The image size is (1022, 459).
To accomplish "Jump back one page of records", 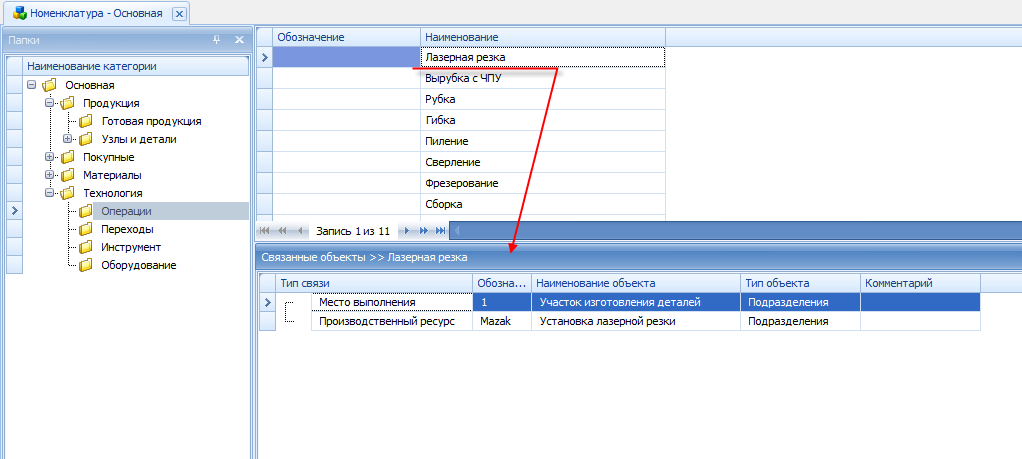I will (x=282, y=230).
